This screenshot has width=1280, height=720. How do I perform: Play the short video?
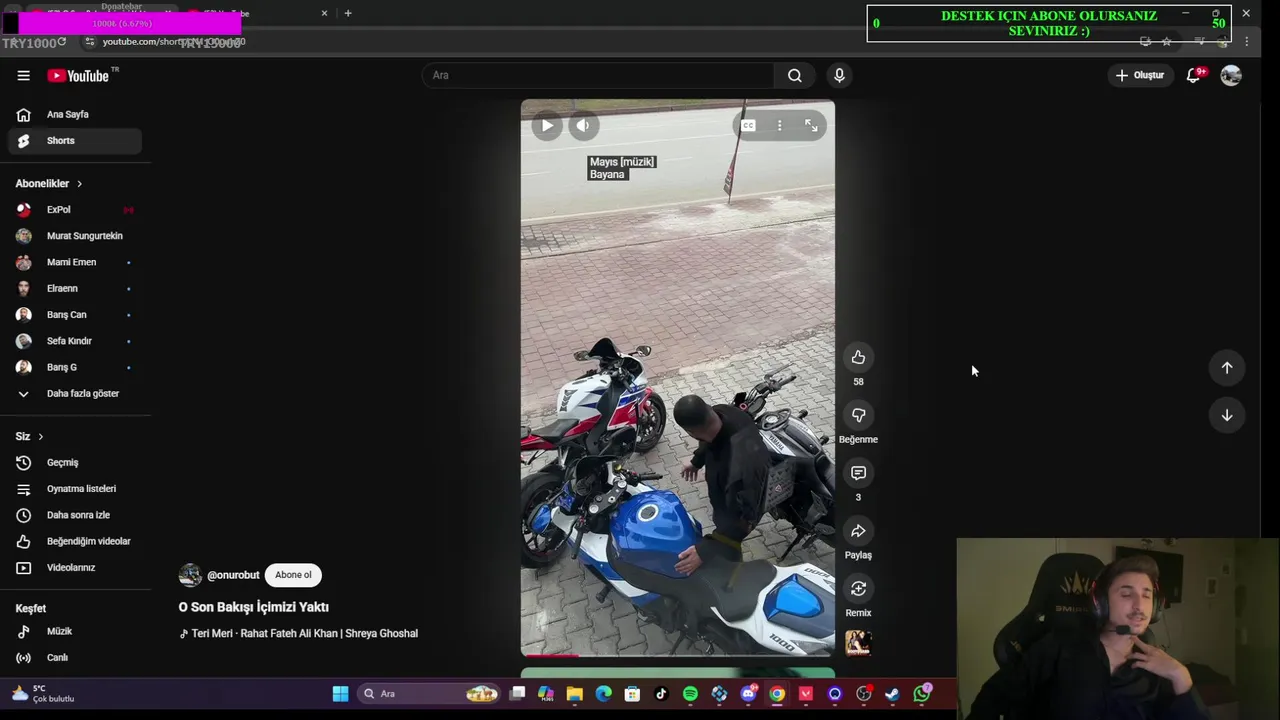click(547, 125)
